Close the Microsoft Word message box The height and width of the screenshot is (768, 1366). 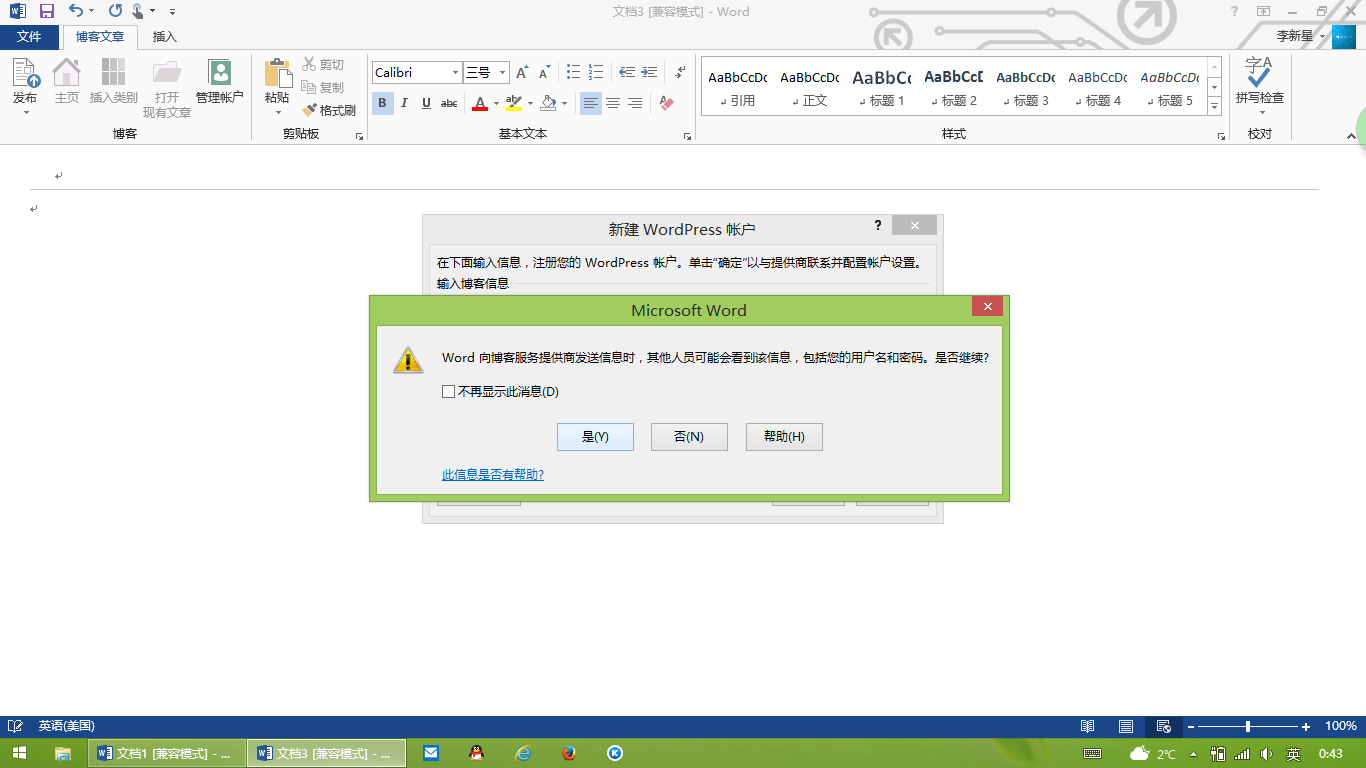[987, 307]
